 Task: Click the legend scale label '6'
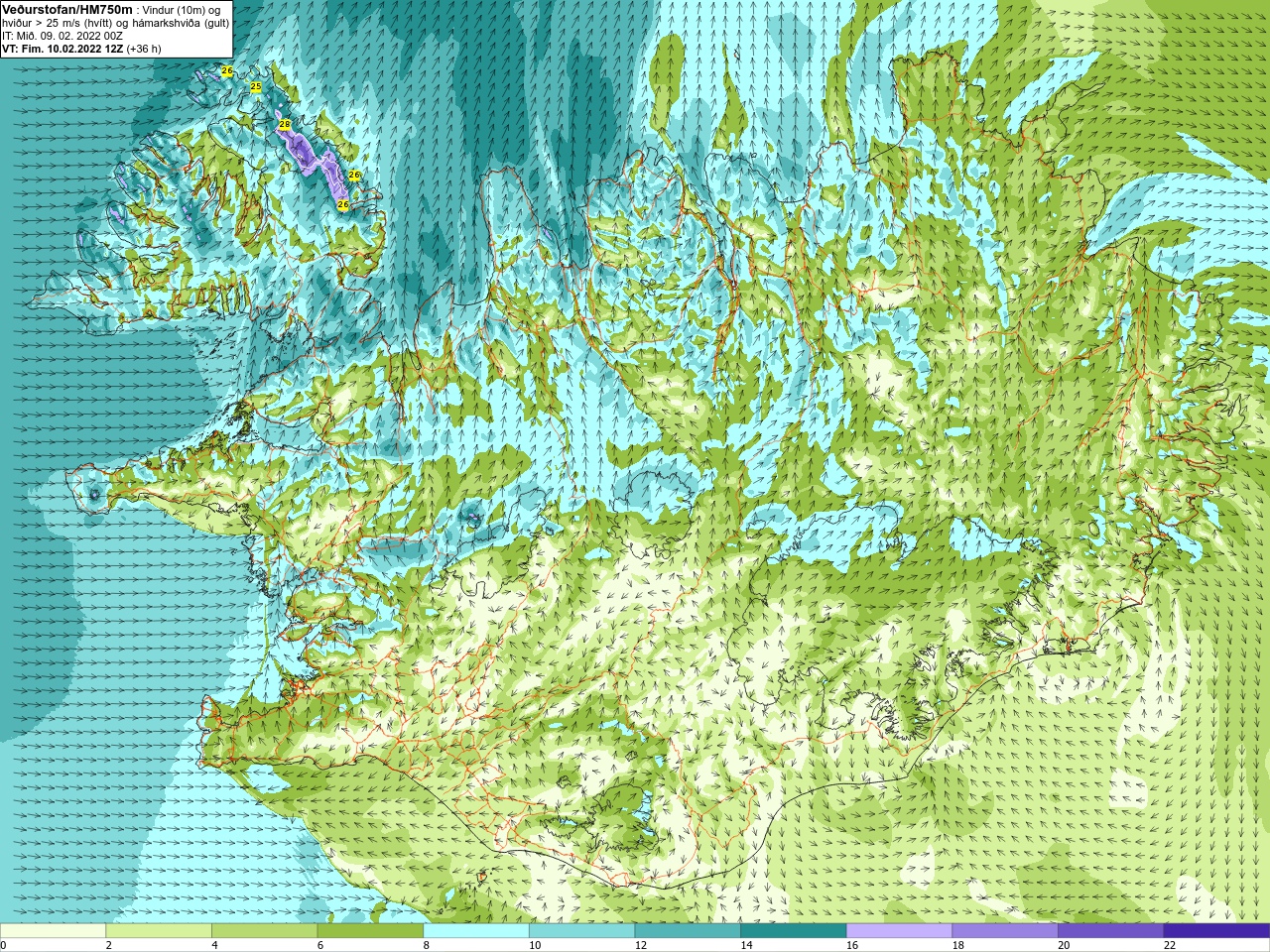pos(320,945)
